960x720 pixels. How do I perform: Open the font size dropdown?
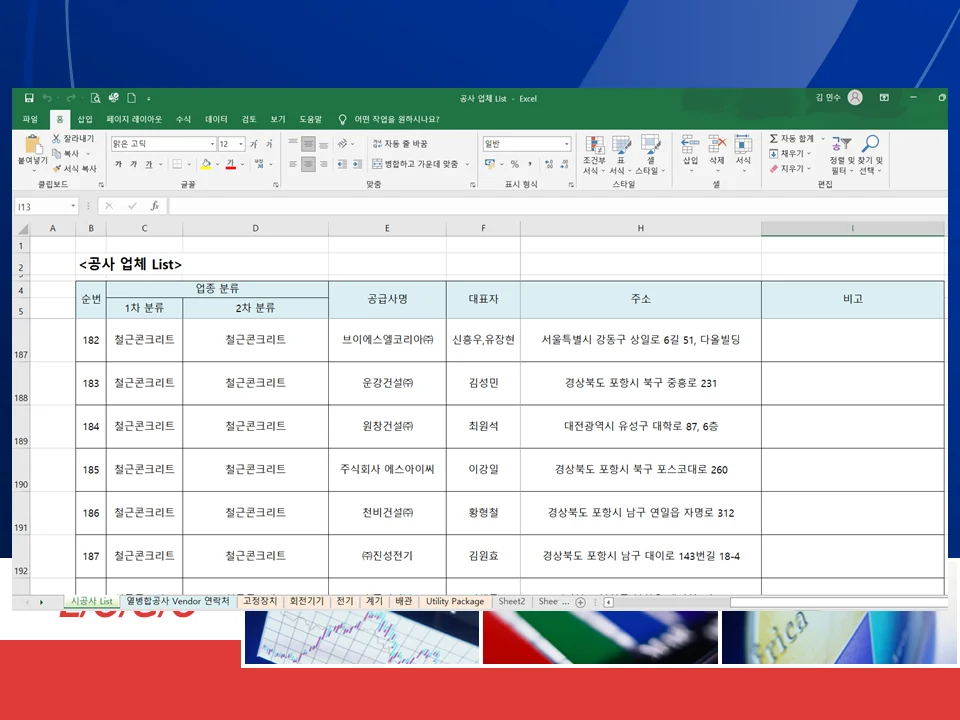point(241,144)
